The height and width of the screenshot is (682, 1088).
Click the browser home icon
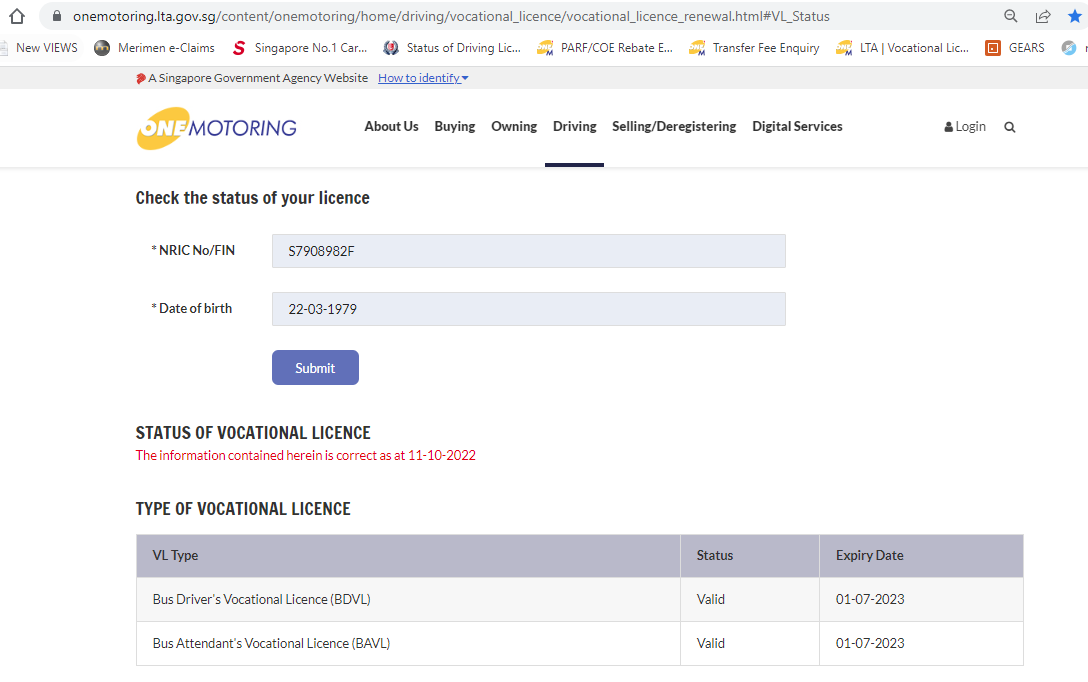[x=16, y=16]
